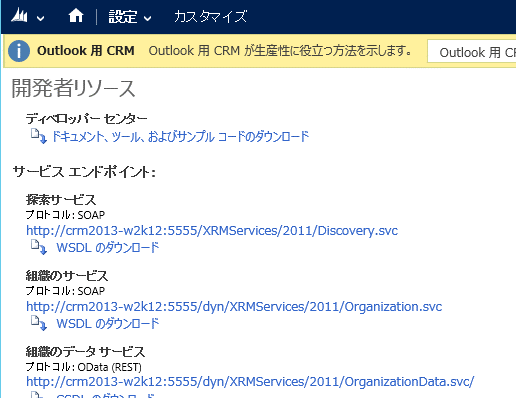Image resolution: width=516 pixels, height=398 pixels.
Task: Download WSDL for 探索サービス
Action: pos(108,248)
